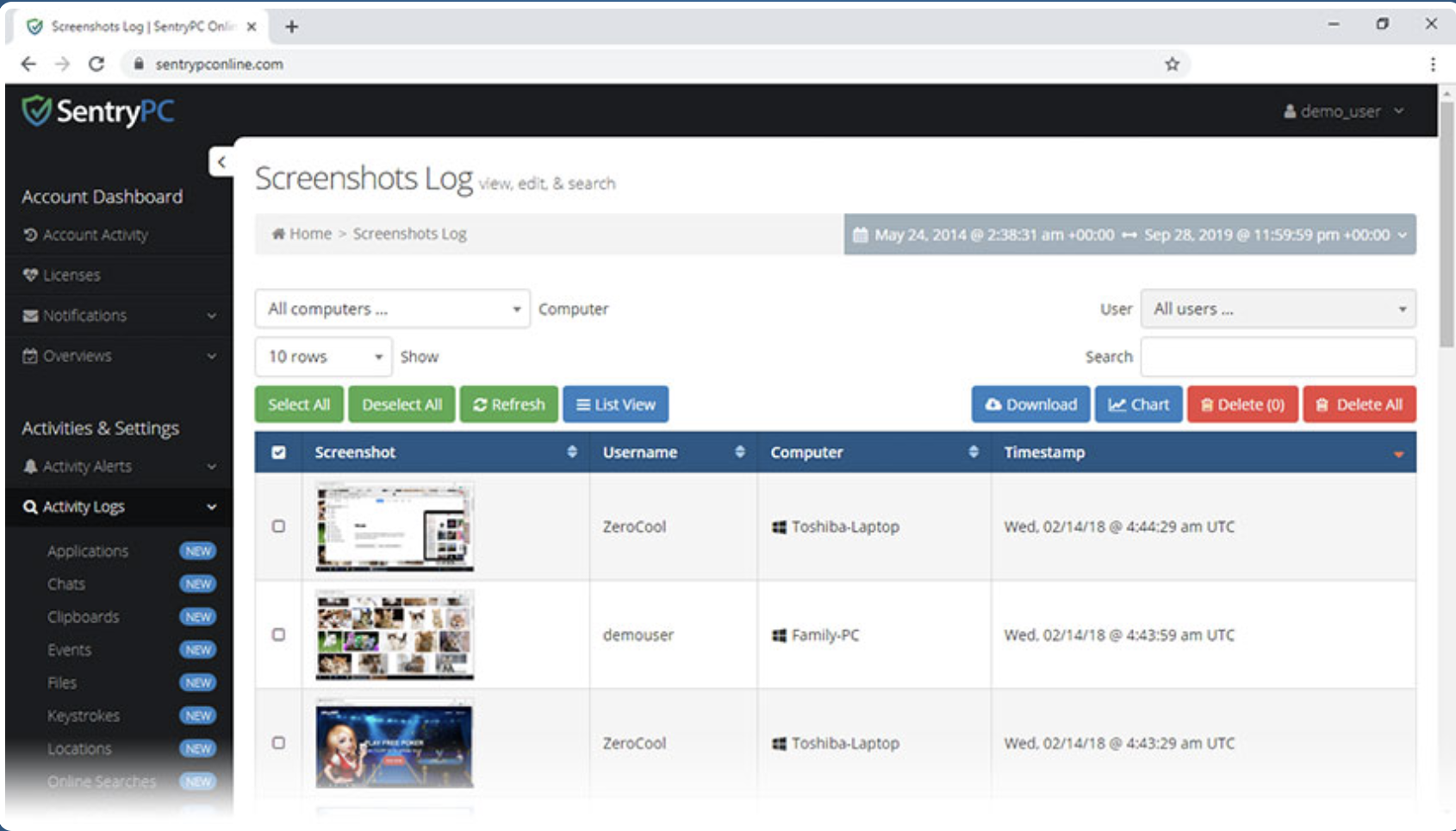This screenshot has height=831, width=1456.
Task: Click the Refresh button
Action: pyautogui.click(x=508, y=404)
